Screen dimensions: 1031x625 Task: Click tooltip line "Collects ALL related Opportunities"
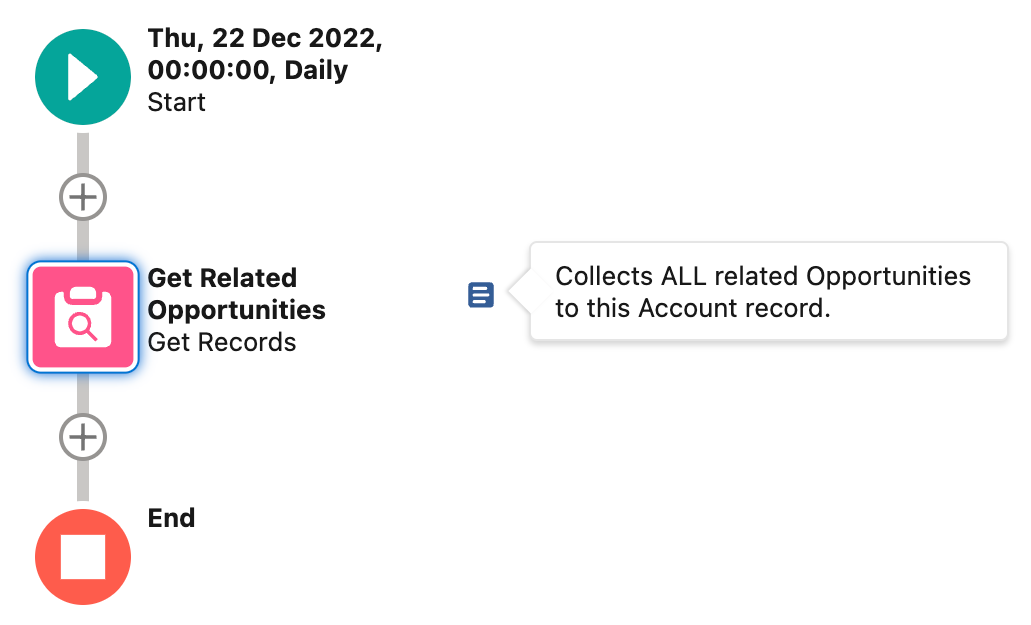click(763, 276)
